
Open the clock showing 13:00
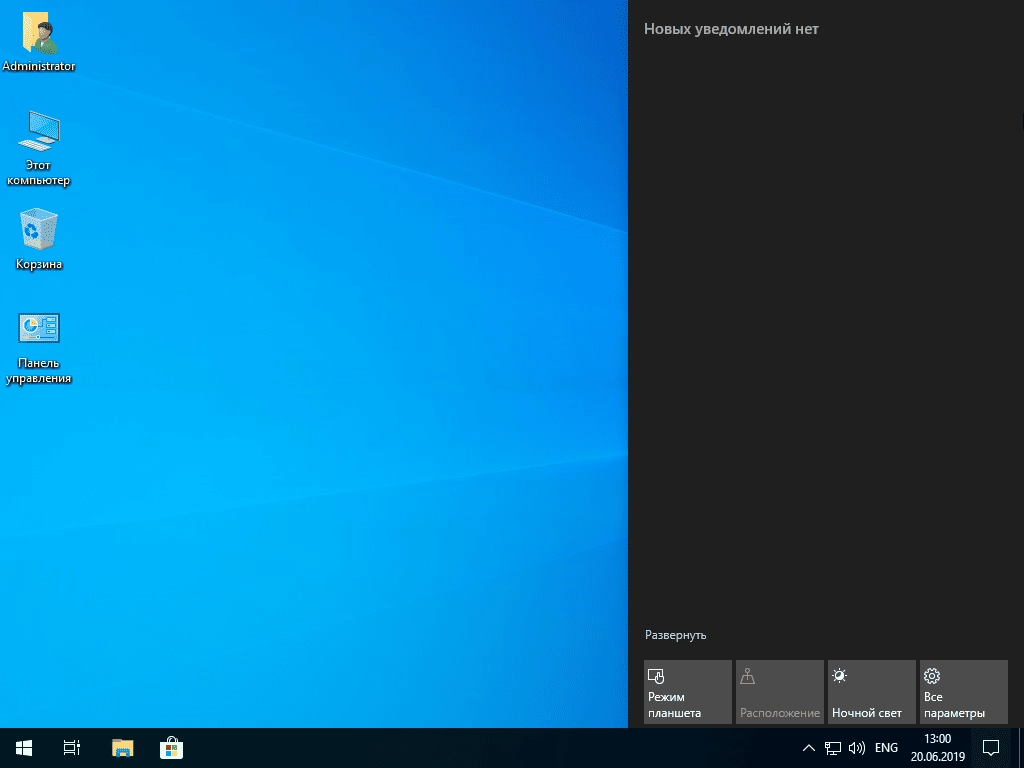[938, 748]
